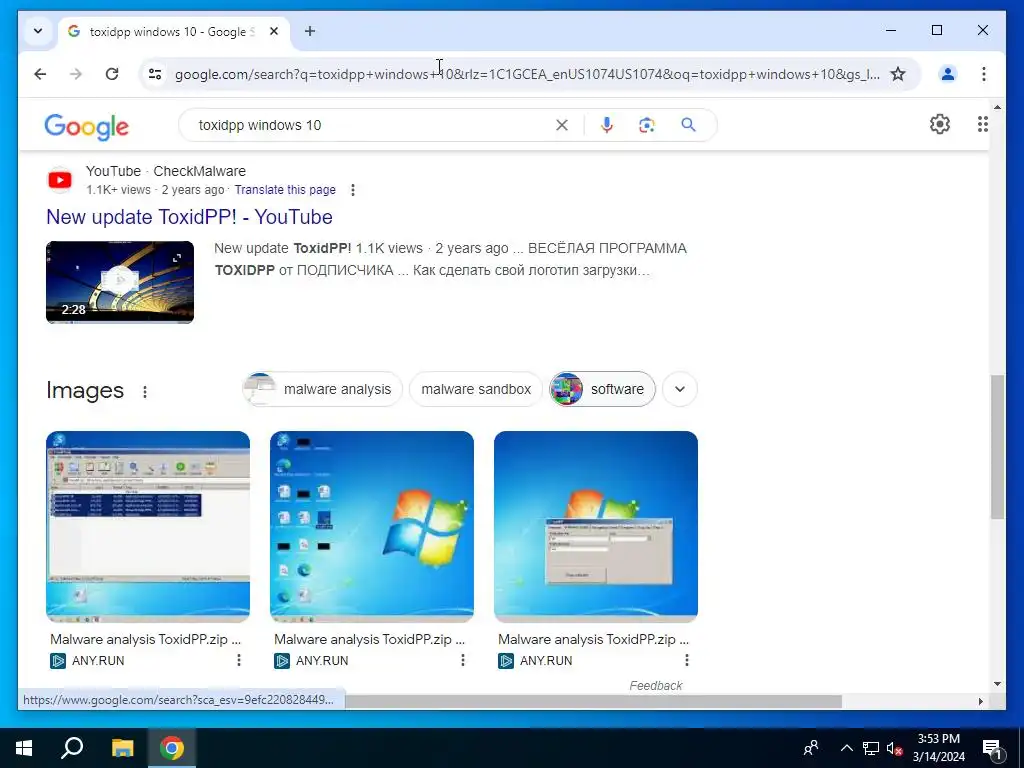Filter images by malware analysis chip
This screenshot has height=768, width=1024.
coord(323,389)
